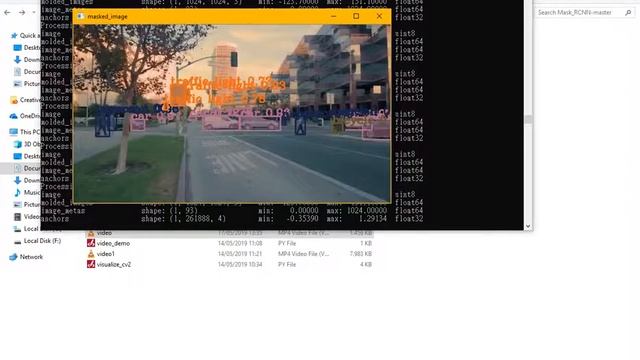Open Videos under This PC
The width and height of the screenshot is (640, 360).
click(x=27, y=217)
